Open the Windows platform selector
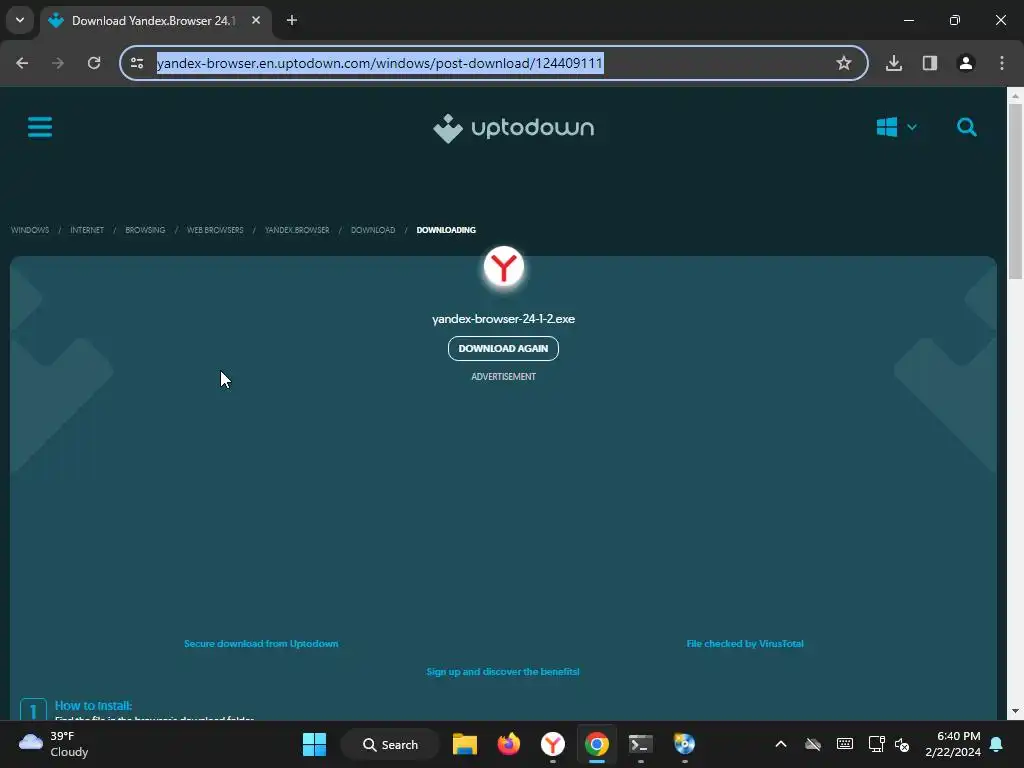The image size is (1024, 768). click(x=896, y=127)
